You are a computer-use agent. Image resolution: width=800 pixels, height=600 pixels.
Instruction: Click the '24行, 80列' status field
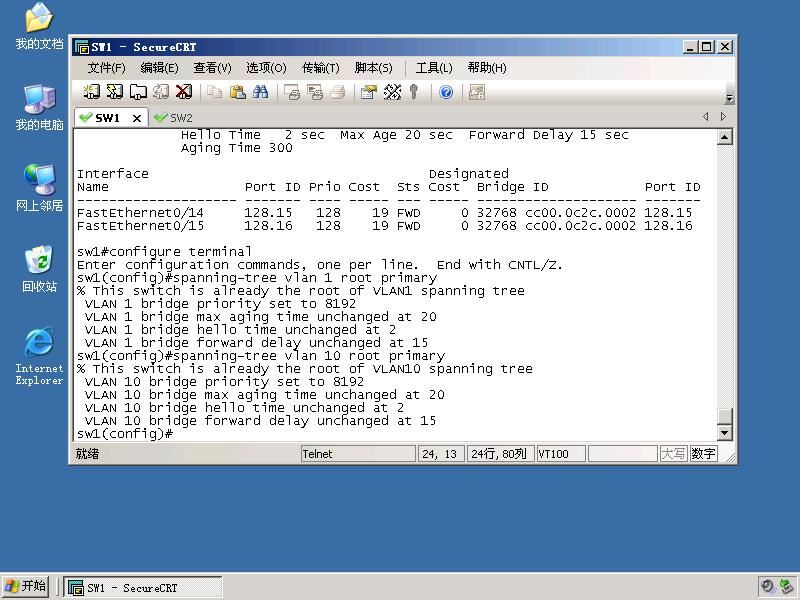[x=501, y=454]
